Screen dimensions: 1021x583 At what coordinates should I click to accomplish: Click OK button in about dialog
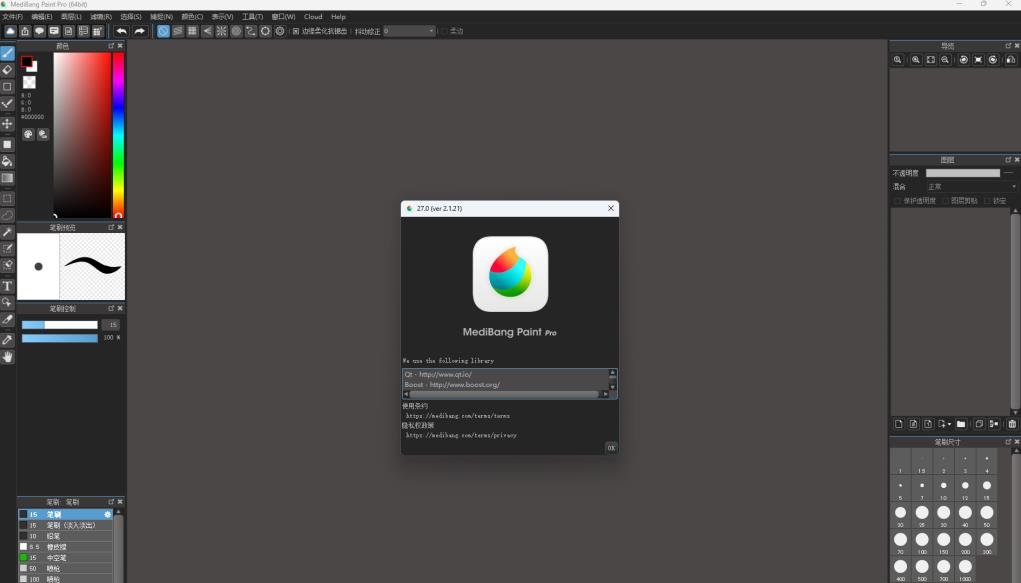tap(611, 448)
